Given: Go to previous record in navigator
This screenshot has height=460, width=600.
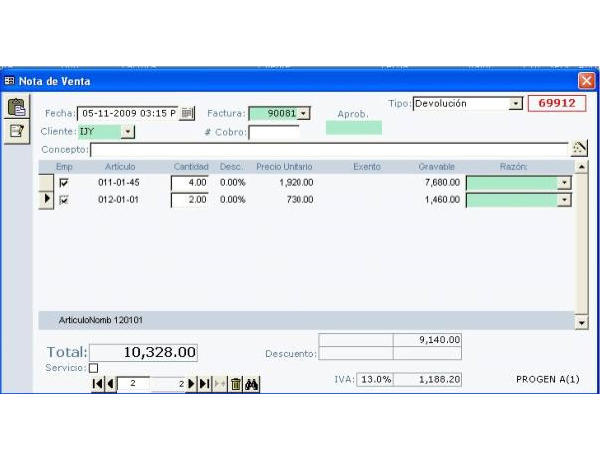Looking at the screenshot, I should [110, 384].
